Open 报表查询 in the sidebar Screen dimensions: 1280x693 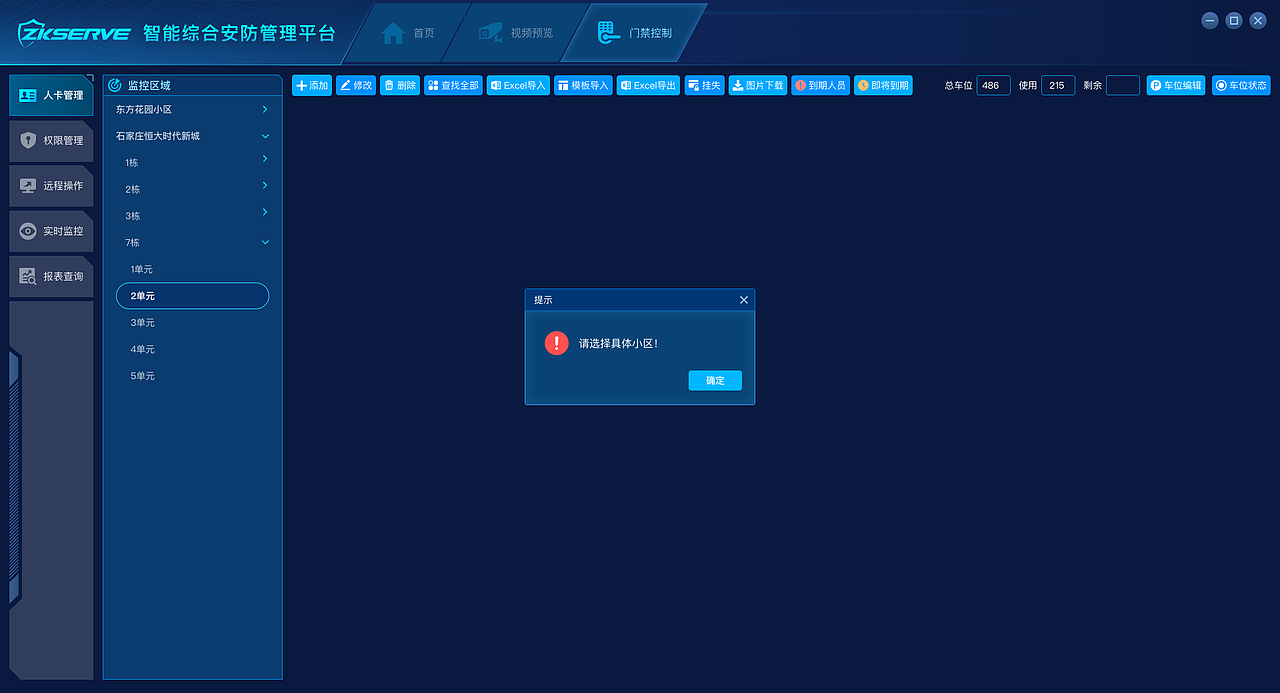[51, 276]
